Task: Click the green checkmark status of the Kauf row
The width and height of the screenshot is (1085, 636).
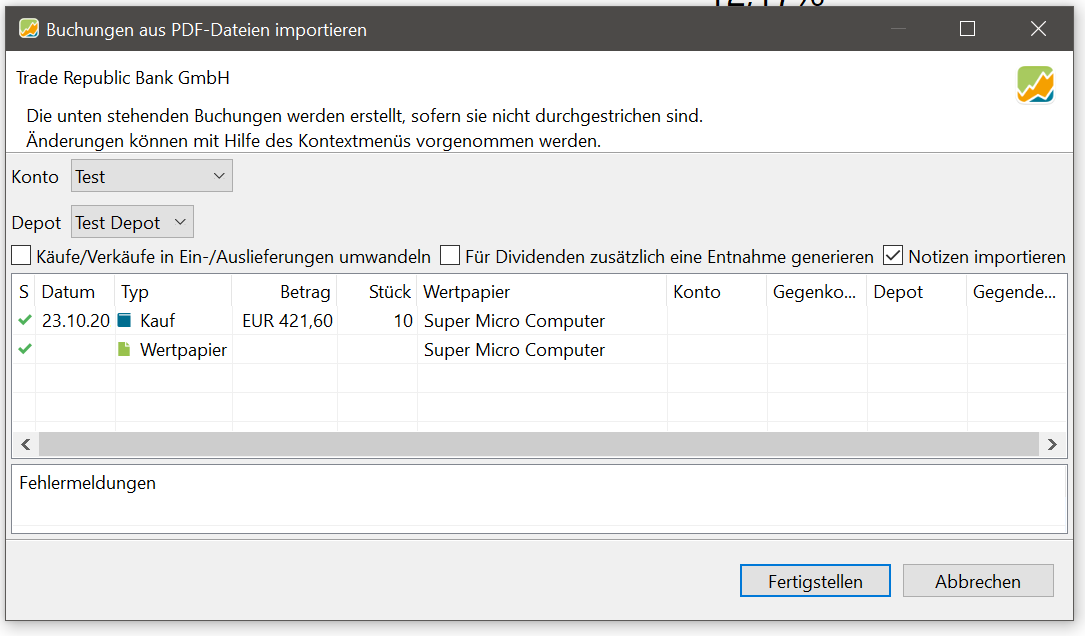Action: coord(25,320)
